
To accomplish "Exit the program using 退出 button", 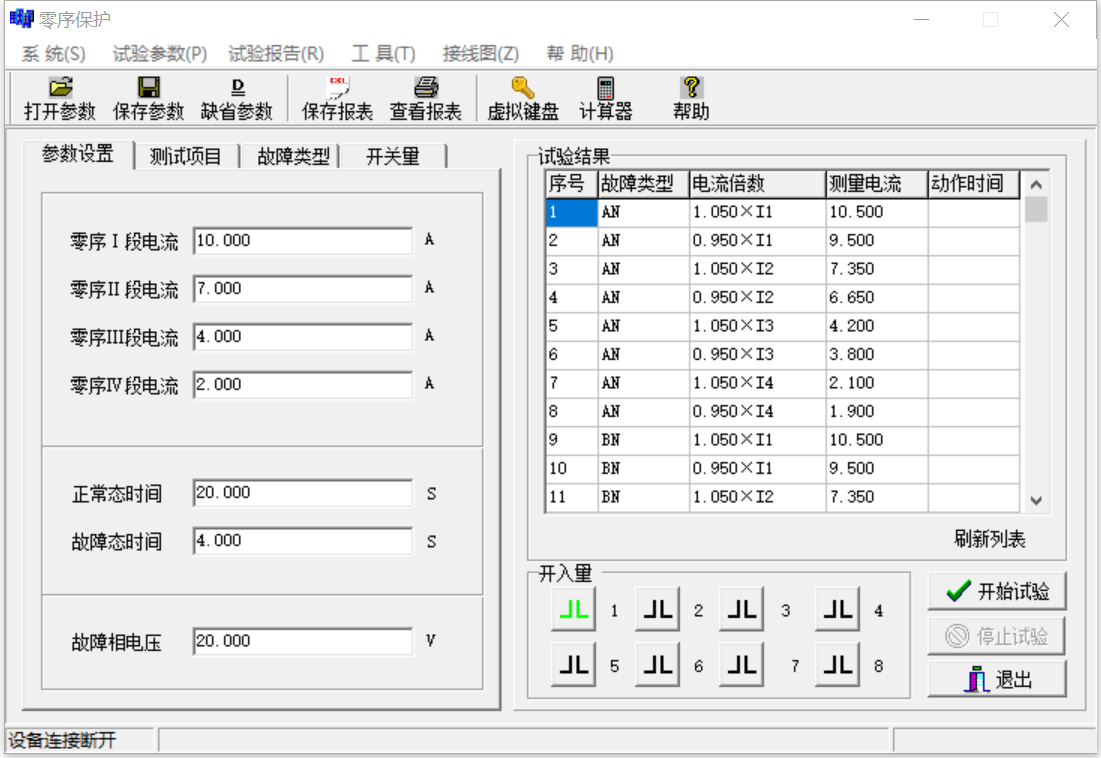I will click(997, 680).
